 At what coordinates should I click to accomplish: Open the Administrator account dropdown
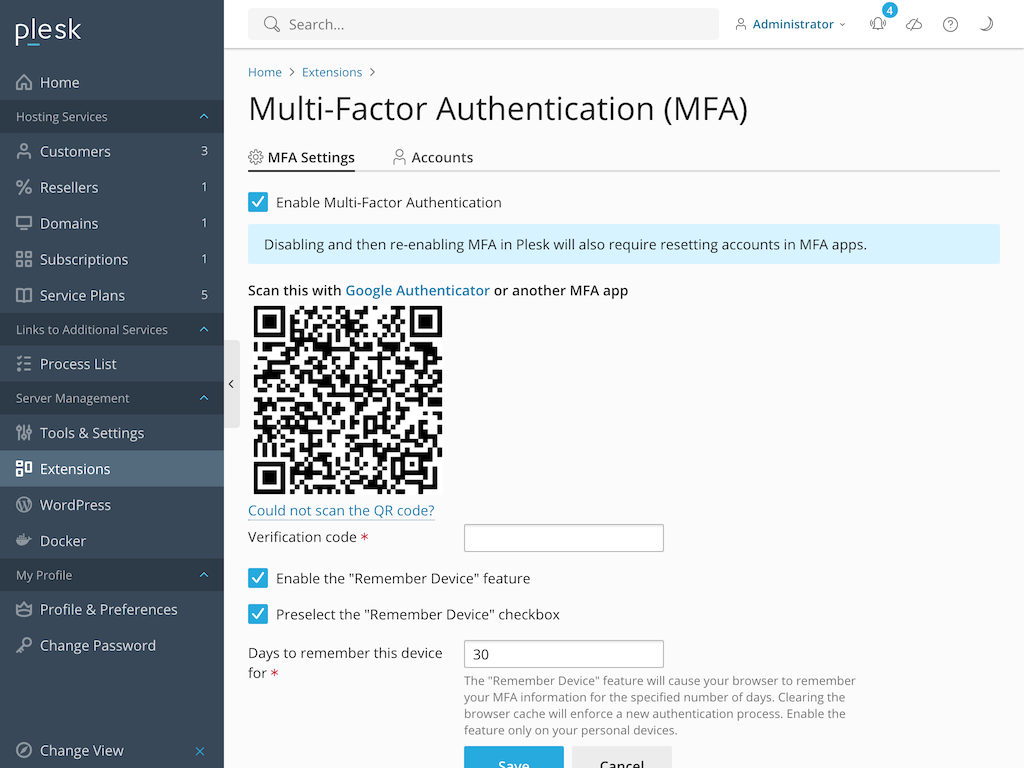pos(791,24)
